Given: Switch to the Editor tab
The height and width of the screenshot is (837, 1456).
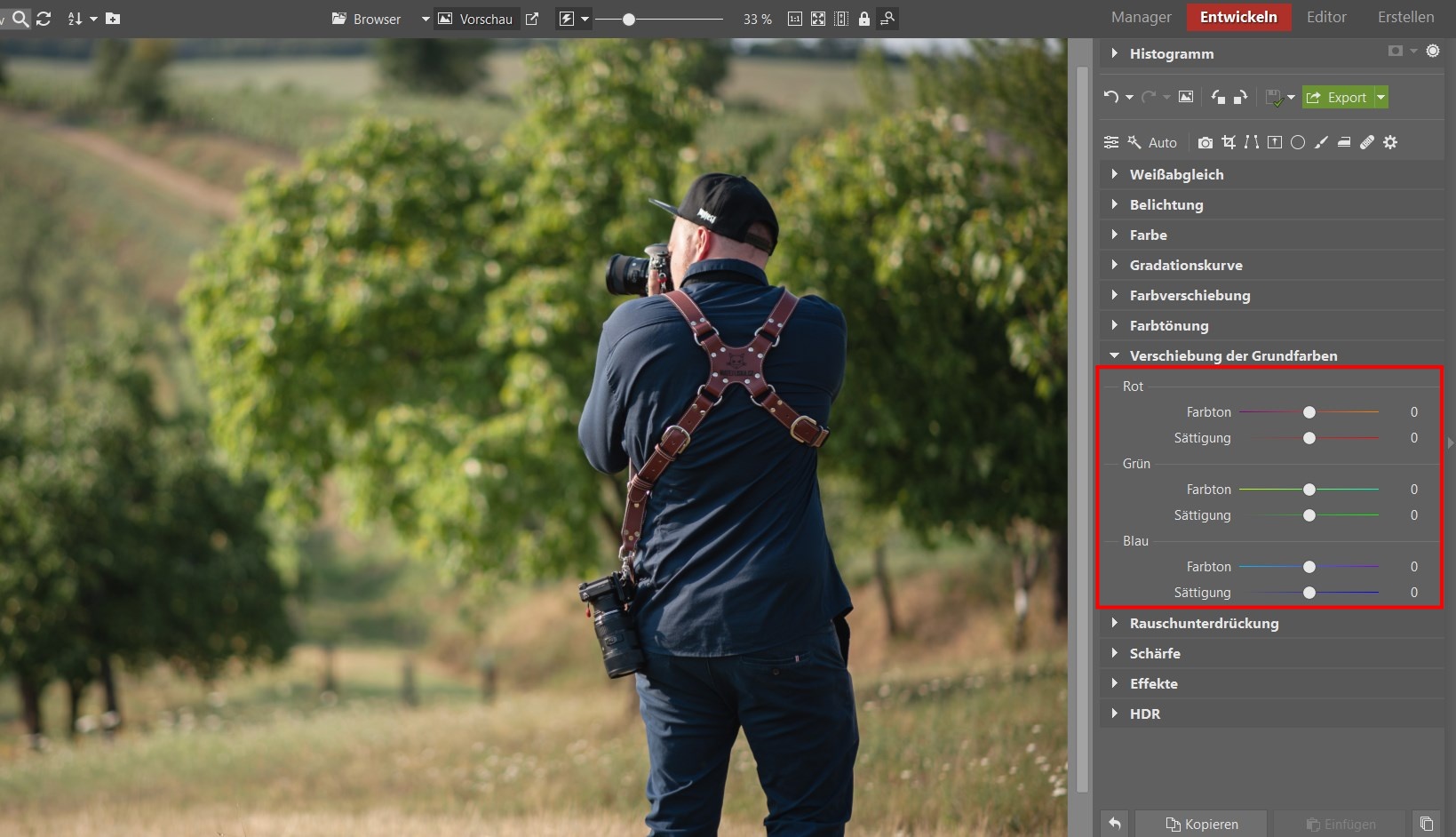Looking at the screenshot, I should pos(1326,17).
